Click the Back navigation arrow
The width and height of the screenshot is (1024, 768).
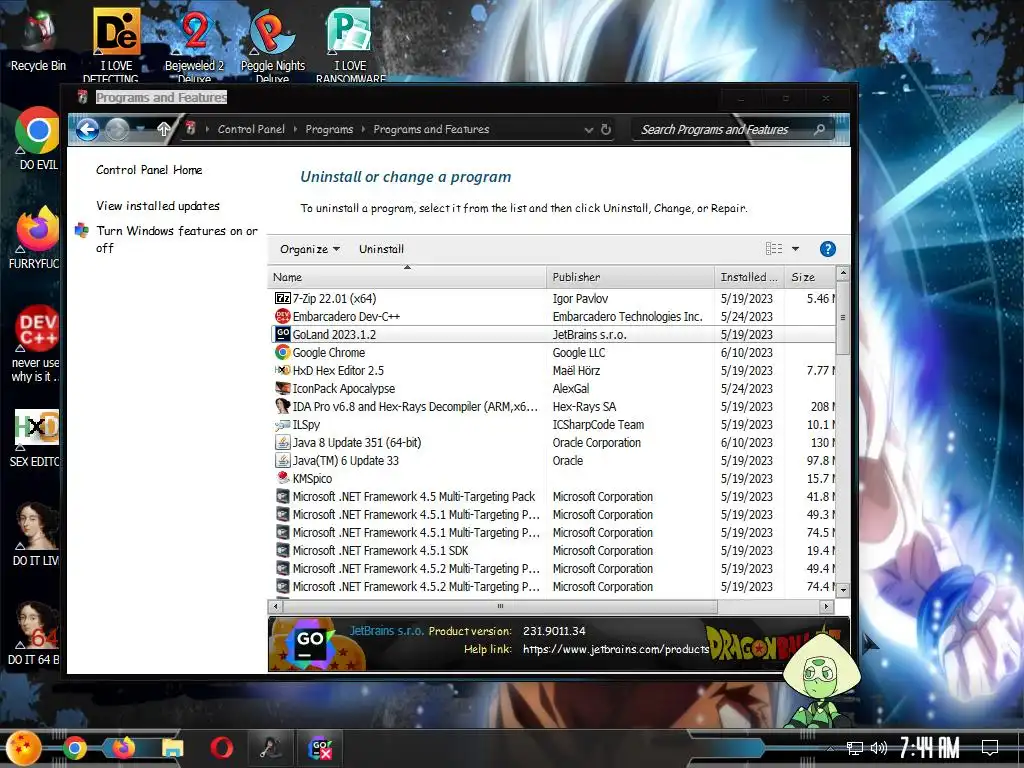pyautogui.click(x=88, y=129)
